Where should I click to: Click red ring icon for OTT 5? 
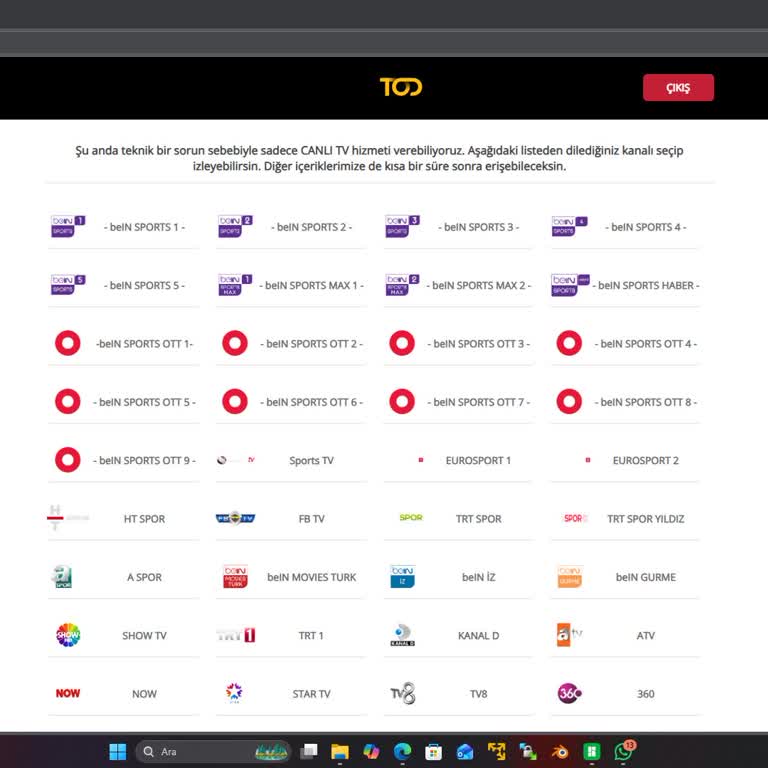(68, 401)
